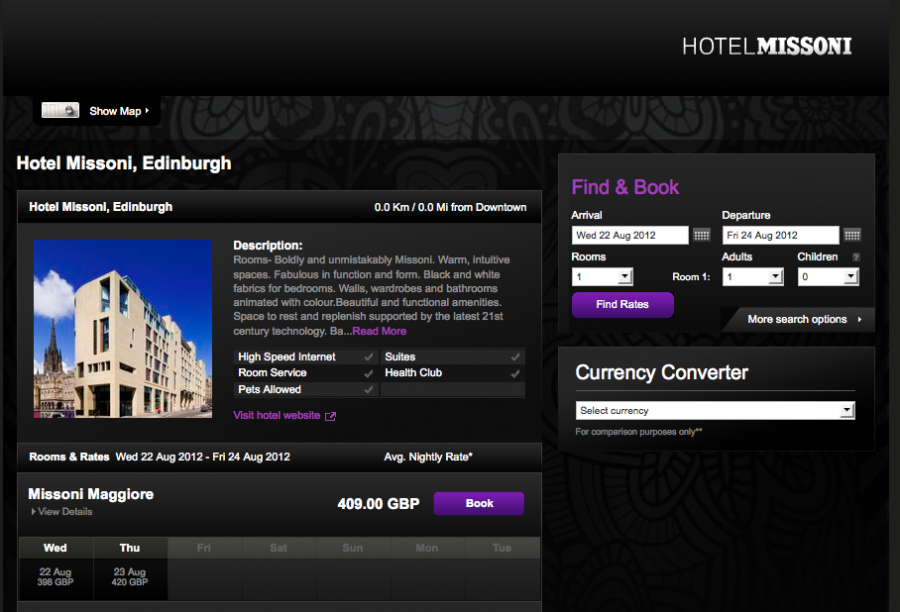
Task: Open the Children count dropdown
Action: [828, 277]
